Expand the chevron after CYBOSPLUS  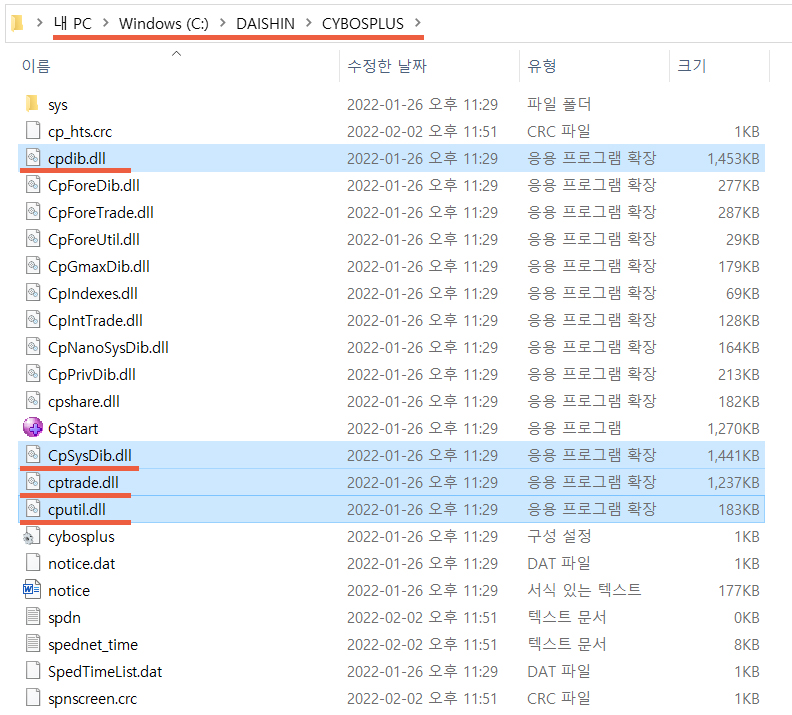418,23
